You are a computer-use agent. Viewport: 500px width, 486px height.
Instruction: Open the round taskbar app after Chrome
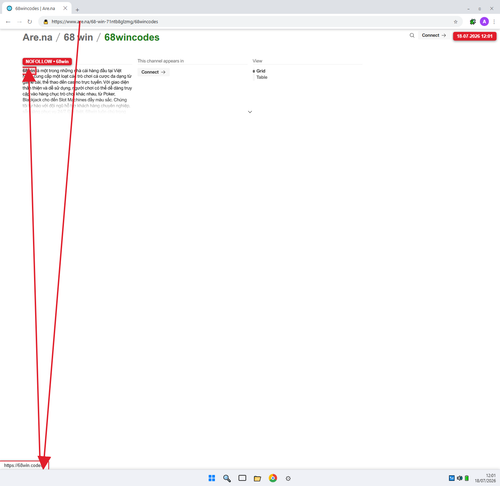click(x=288, y=478)
